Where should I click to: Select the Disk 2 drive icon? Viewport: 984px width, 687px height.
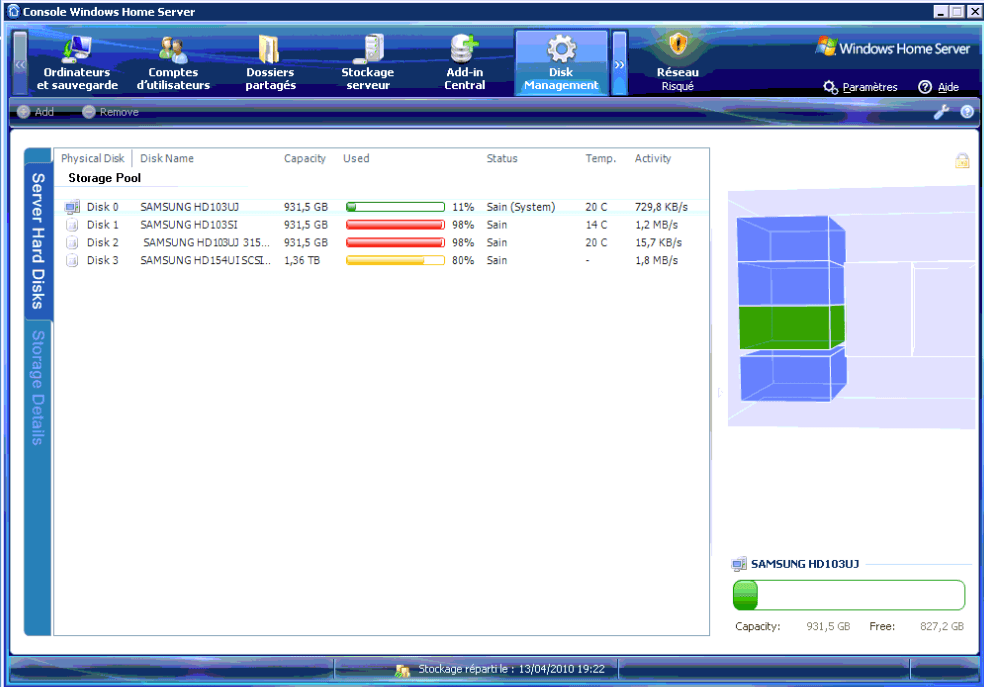[x=72, y=242]
